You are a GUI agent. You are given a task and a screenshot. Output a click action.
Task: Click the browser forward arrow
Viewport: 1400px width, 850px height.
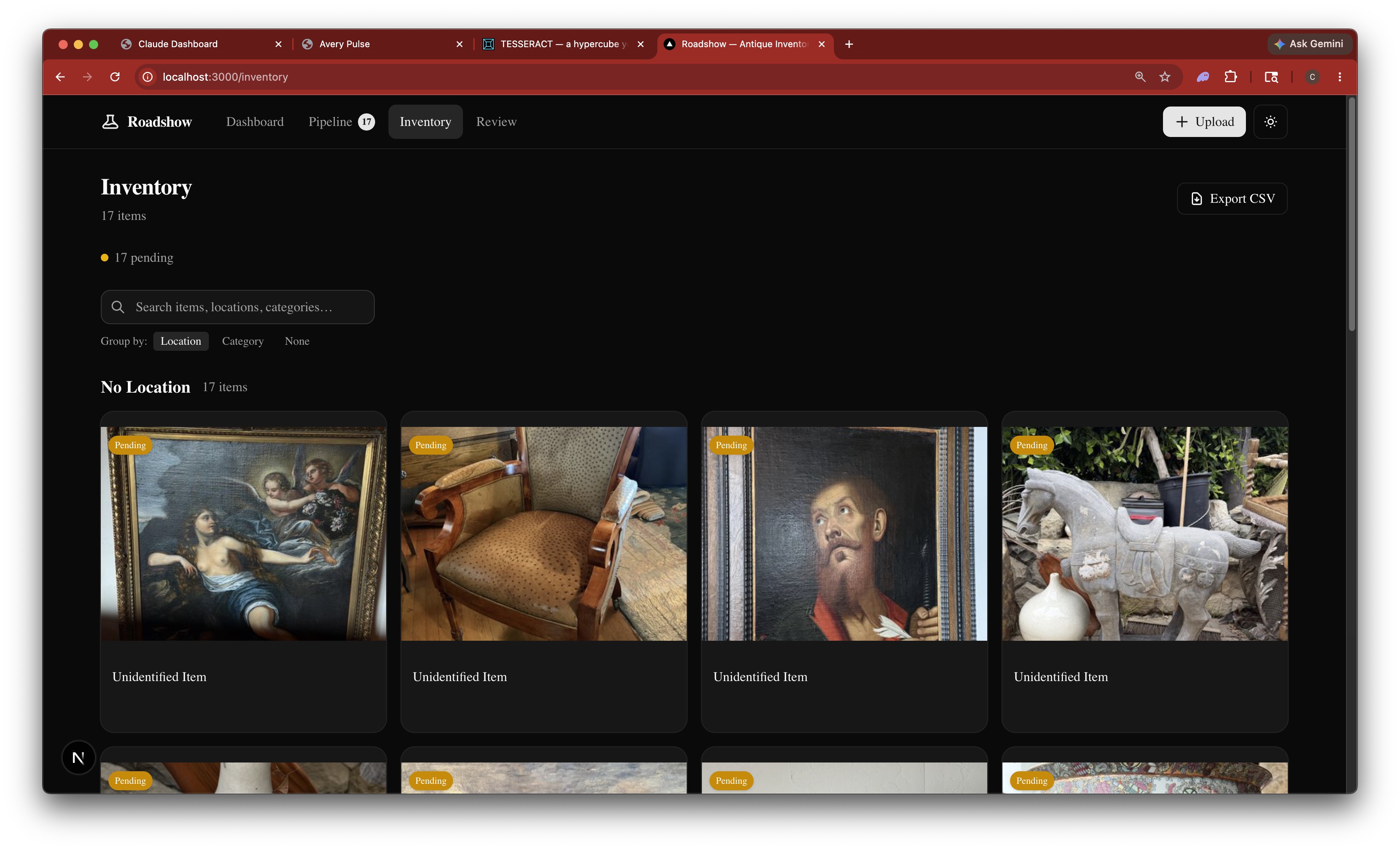click(x=87, y=77)
